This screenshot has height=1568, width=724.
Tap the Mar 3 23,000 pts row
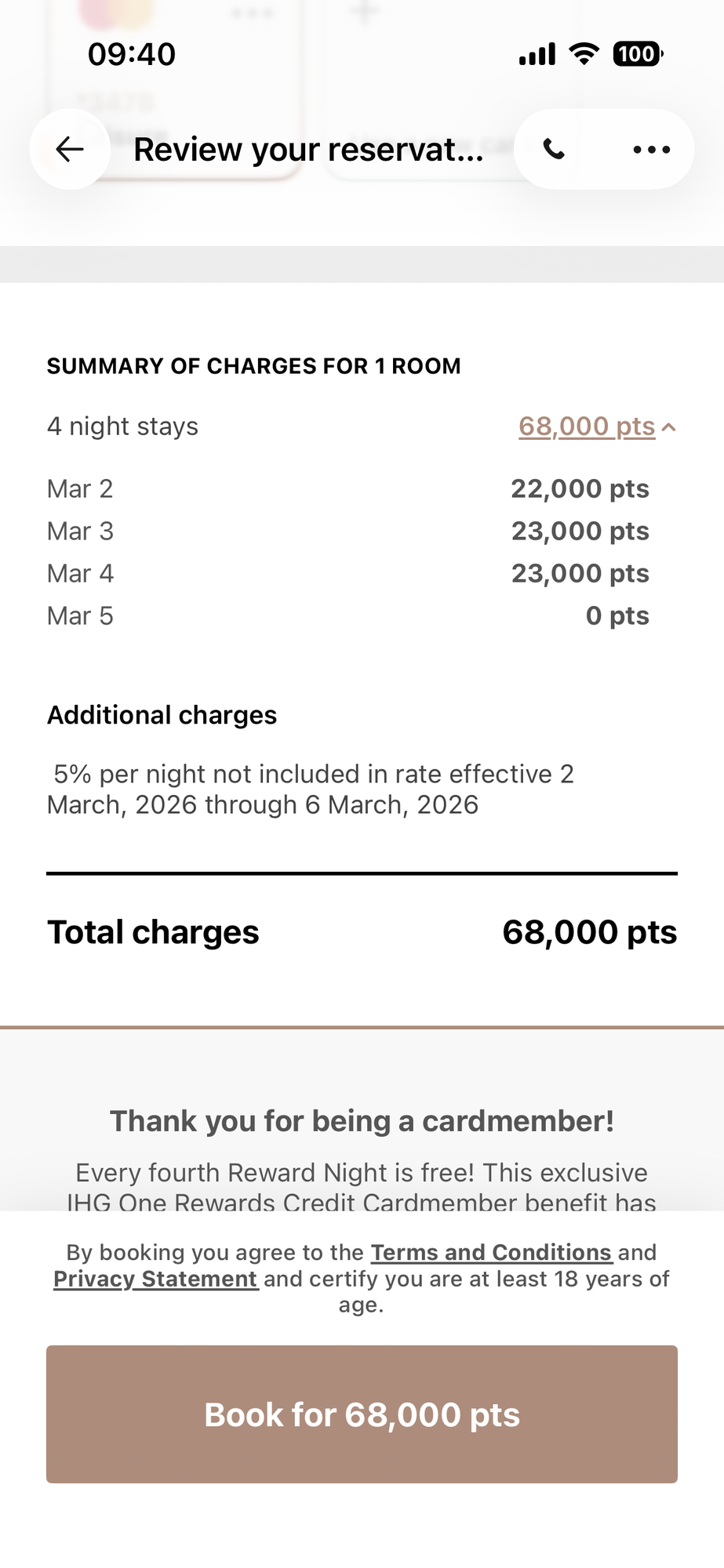pos(348,531)
